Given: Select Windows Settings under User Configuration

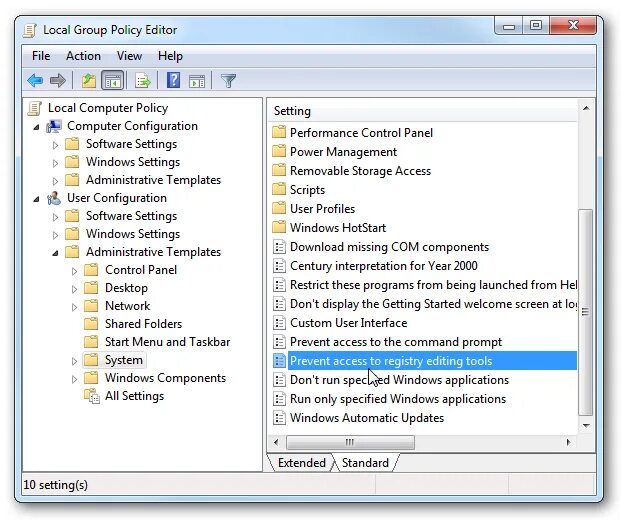Looking at the screenshot, I should pyautogui.click(x=133, y=234).
